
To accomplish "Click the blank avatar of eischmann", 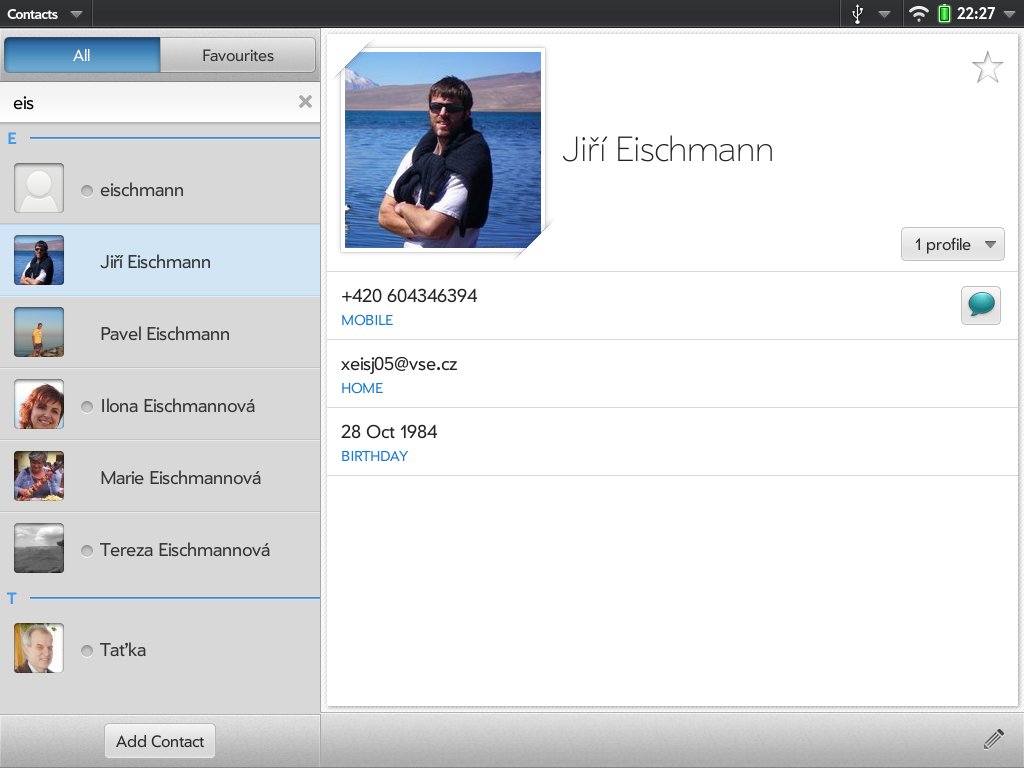I will pyautogui.click(x=39, y=188).
